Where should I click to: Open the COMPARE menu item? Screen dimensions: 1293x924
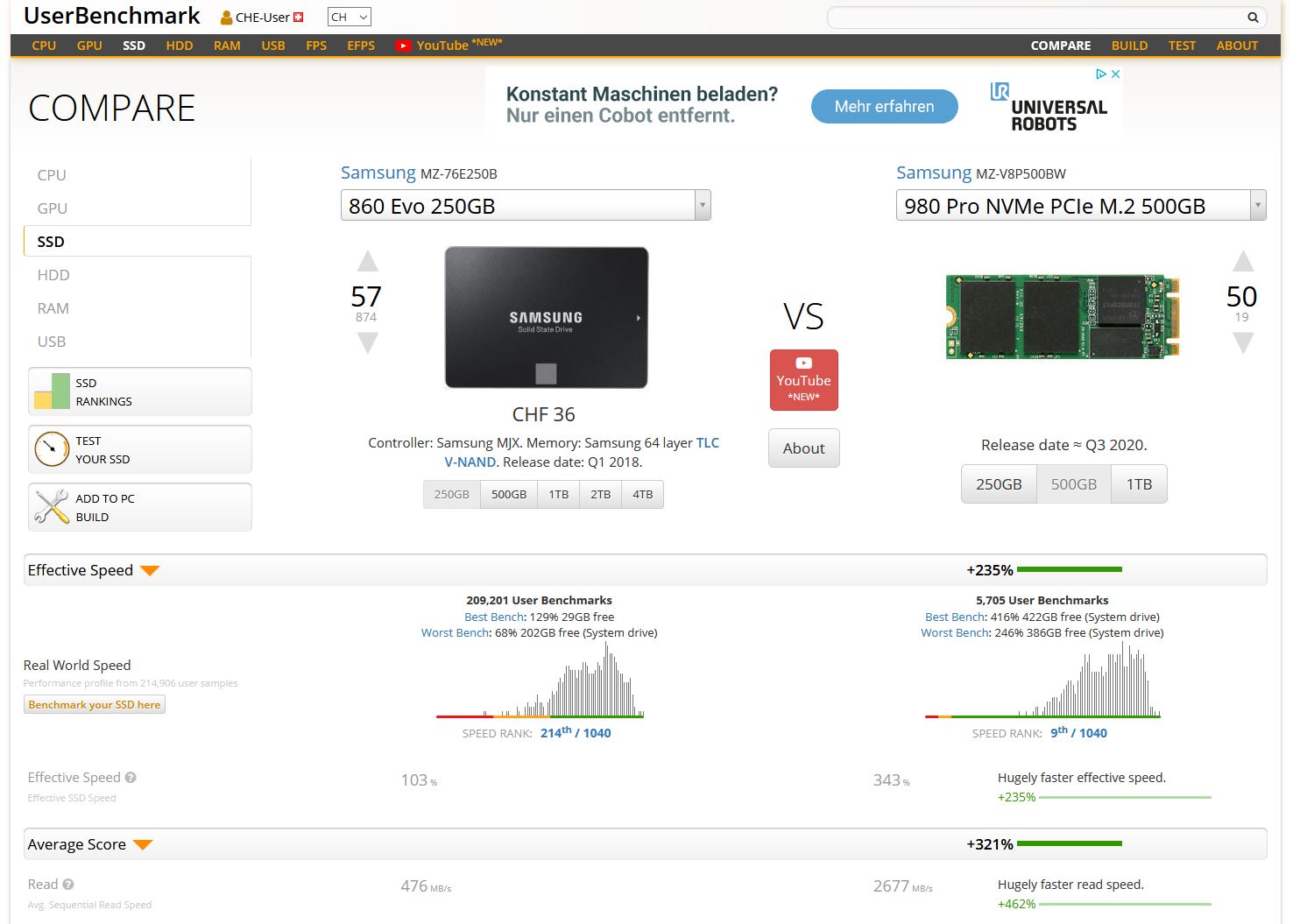[1060, 45]
